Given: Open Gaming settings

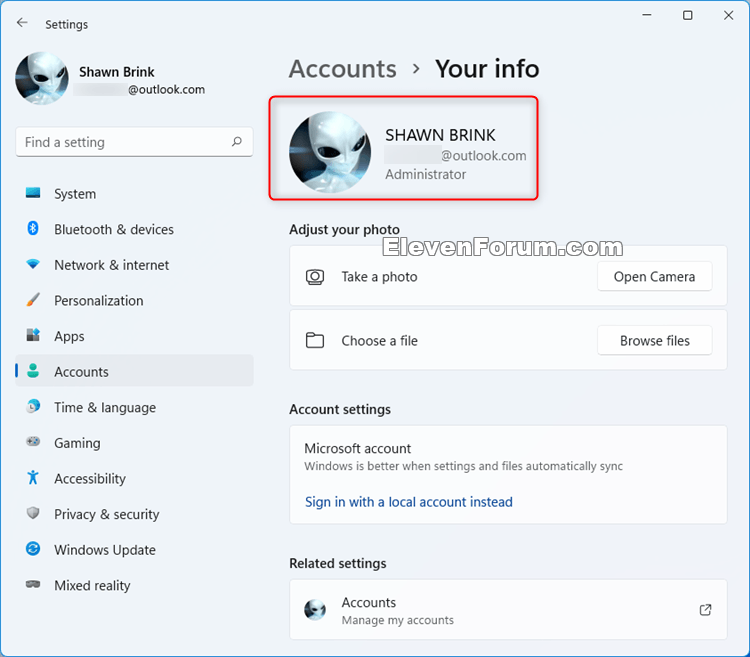Looking at the screenshot, I should click(x=134, y=443).
